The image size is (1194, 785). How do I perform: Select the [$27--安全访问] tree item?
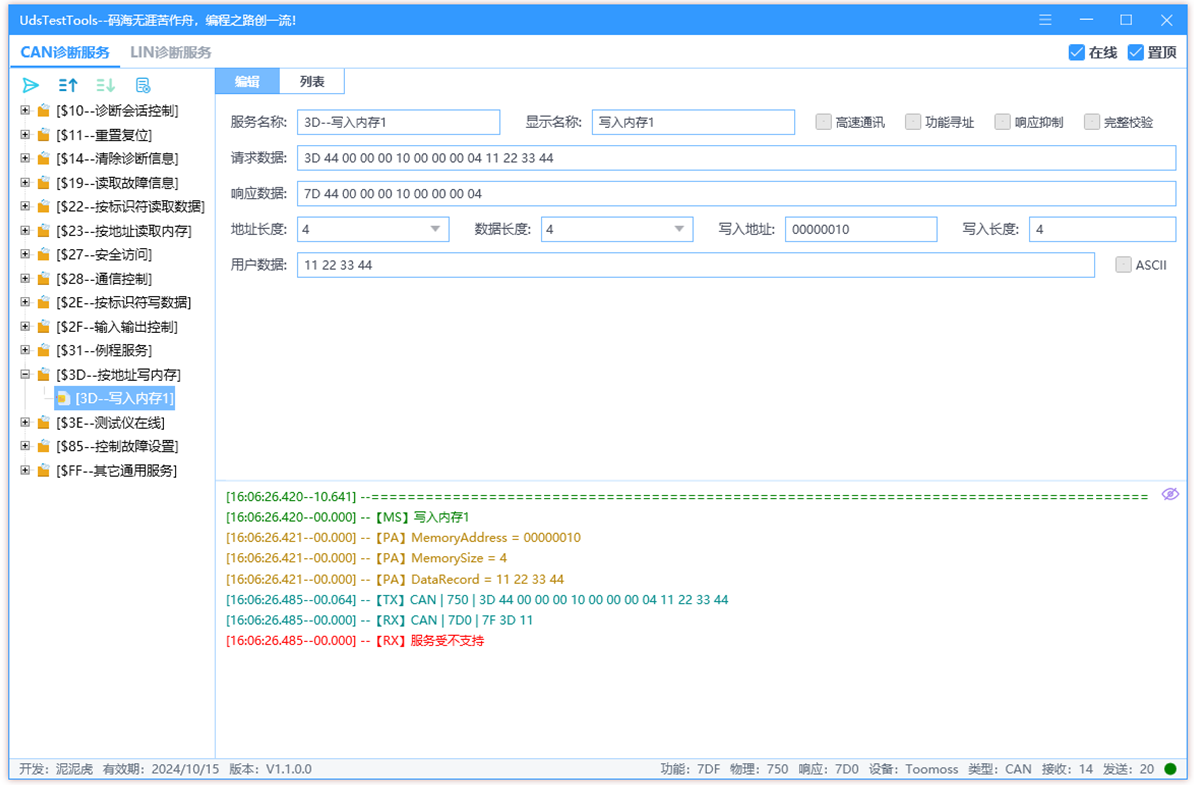[104, 255]
